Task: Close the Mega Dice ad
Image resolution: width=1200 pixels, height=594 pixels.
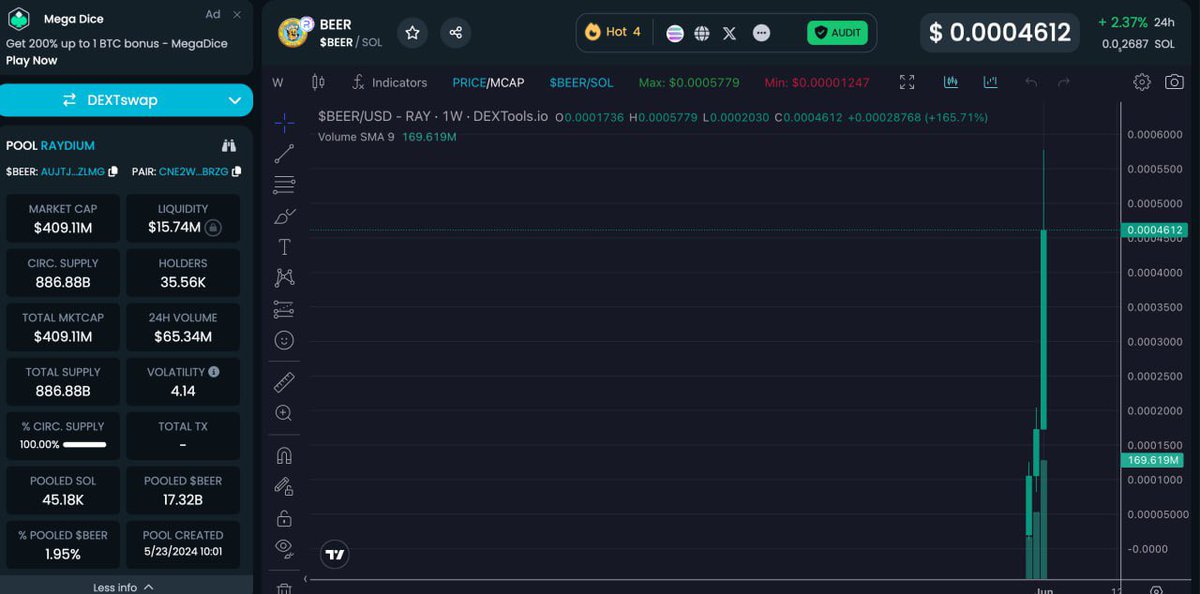Action: click(x=237, y=15)
